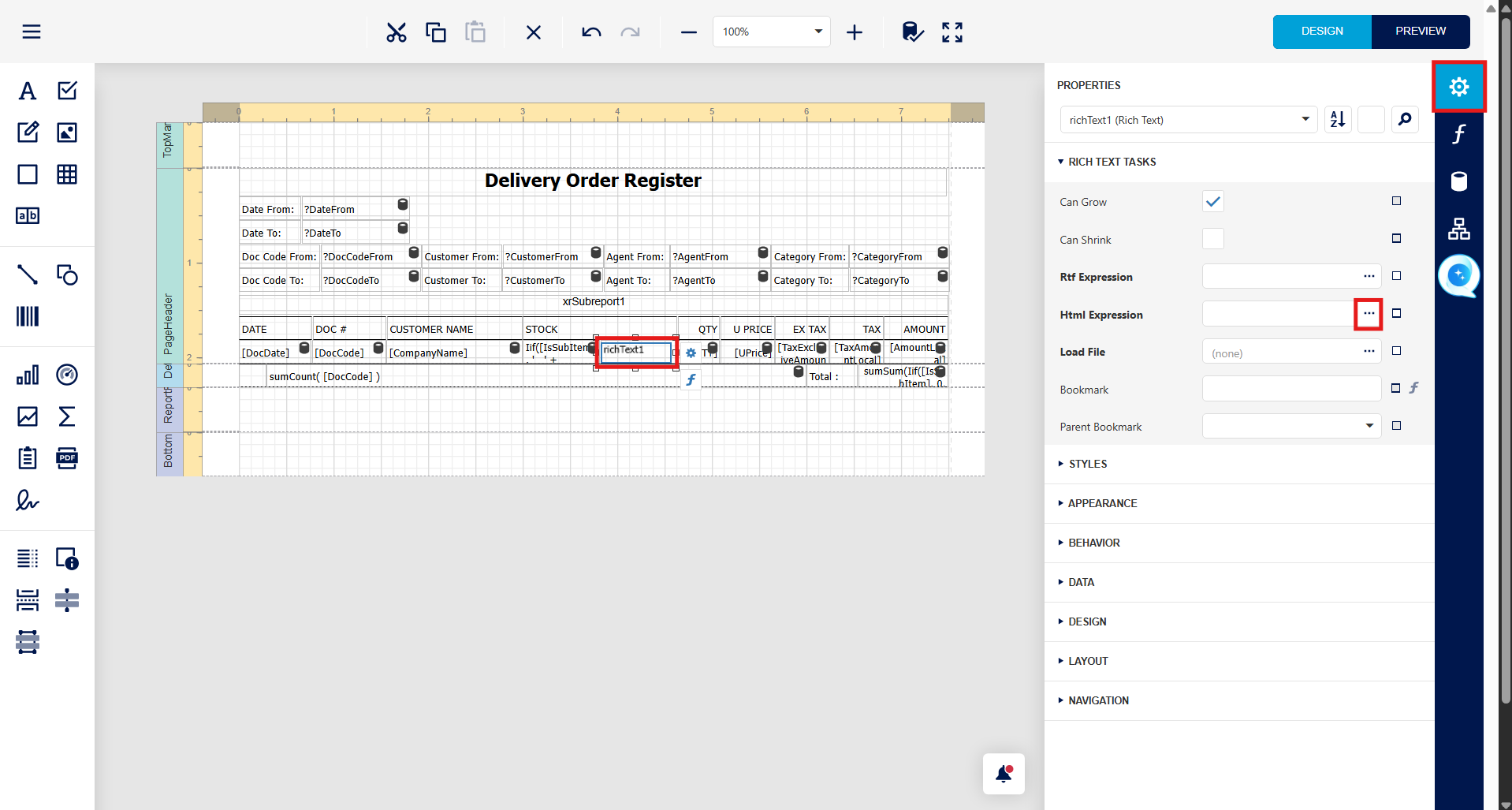Click Html Expression ellipsis button
This screenshot has height=810, width=1512.
tap(1369, 314)
